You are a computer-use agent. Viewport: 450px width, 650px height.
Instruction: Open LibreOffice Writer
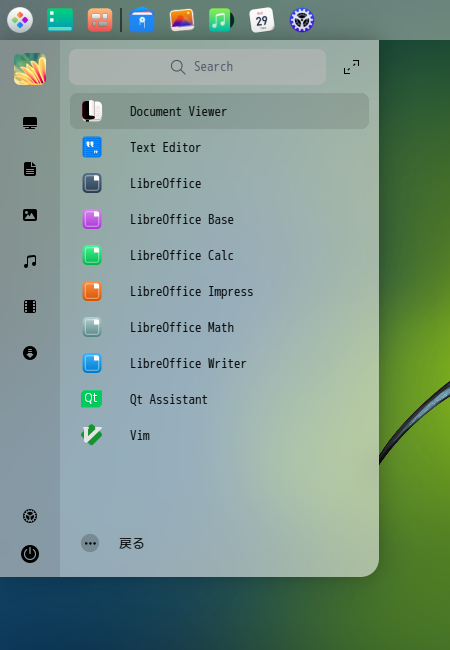pos(219,364)
